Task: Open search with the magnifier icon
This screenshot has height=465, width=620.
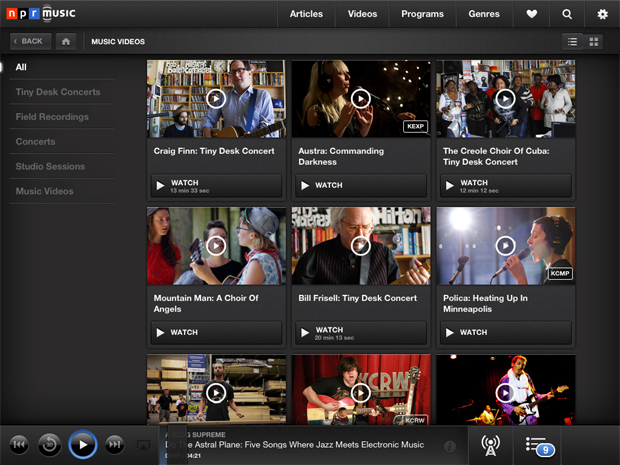Action: click(x=567, y=14)
